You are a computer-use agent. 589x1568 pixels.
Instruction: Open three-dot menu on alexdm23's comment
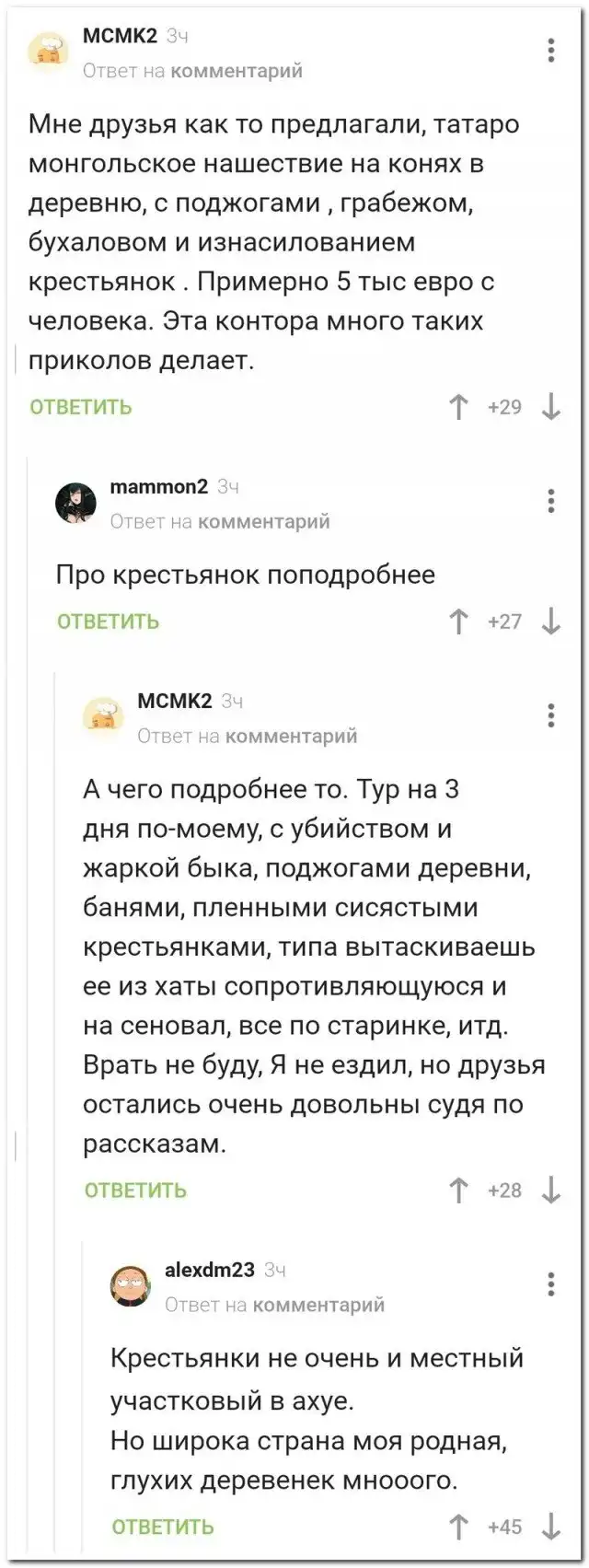551,1283
